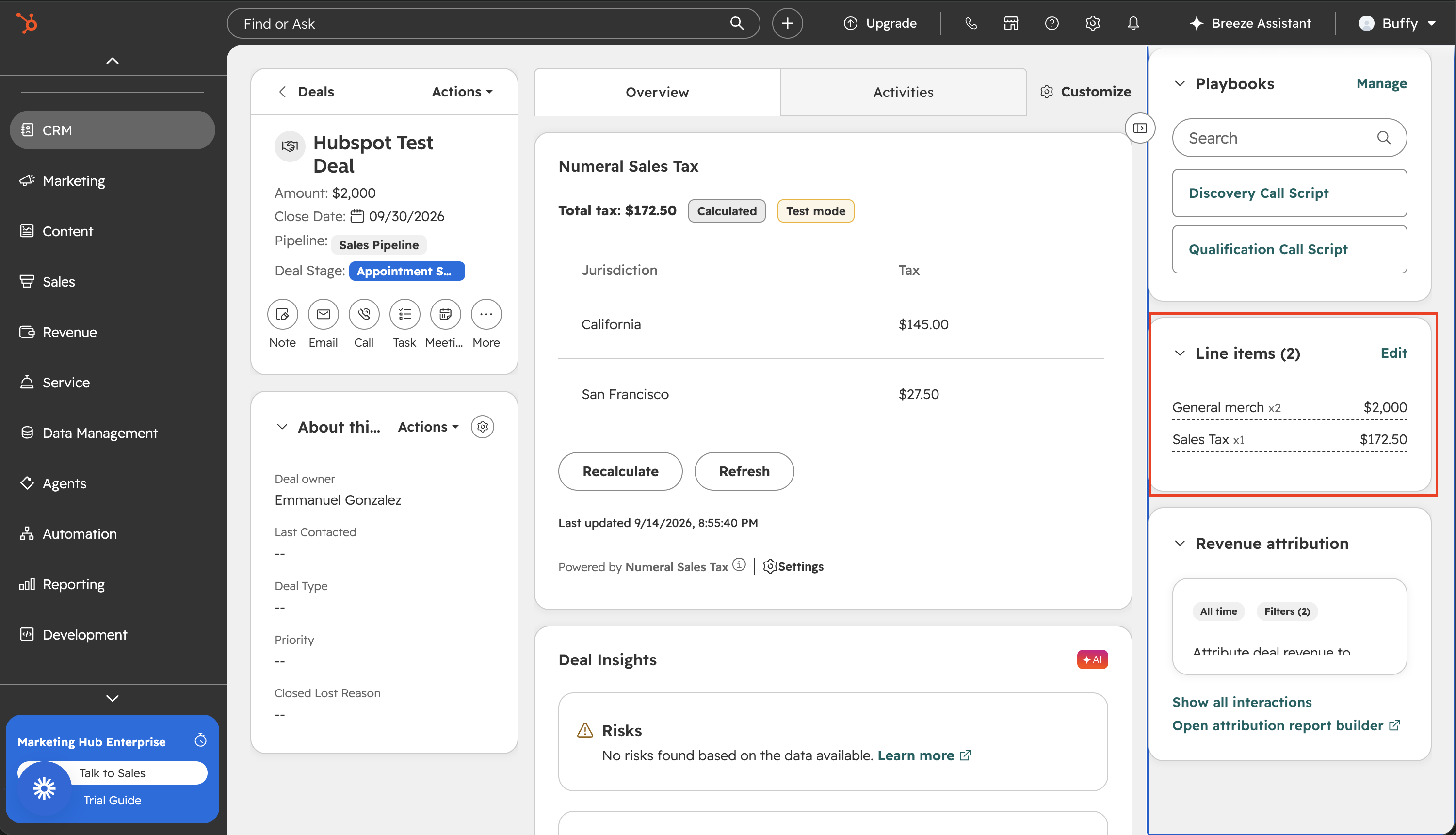This screenshot has width=1456, height=835.
Task: Collapse navigation with the up chevron
Action: [x=113, y=61]
